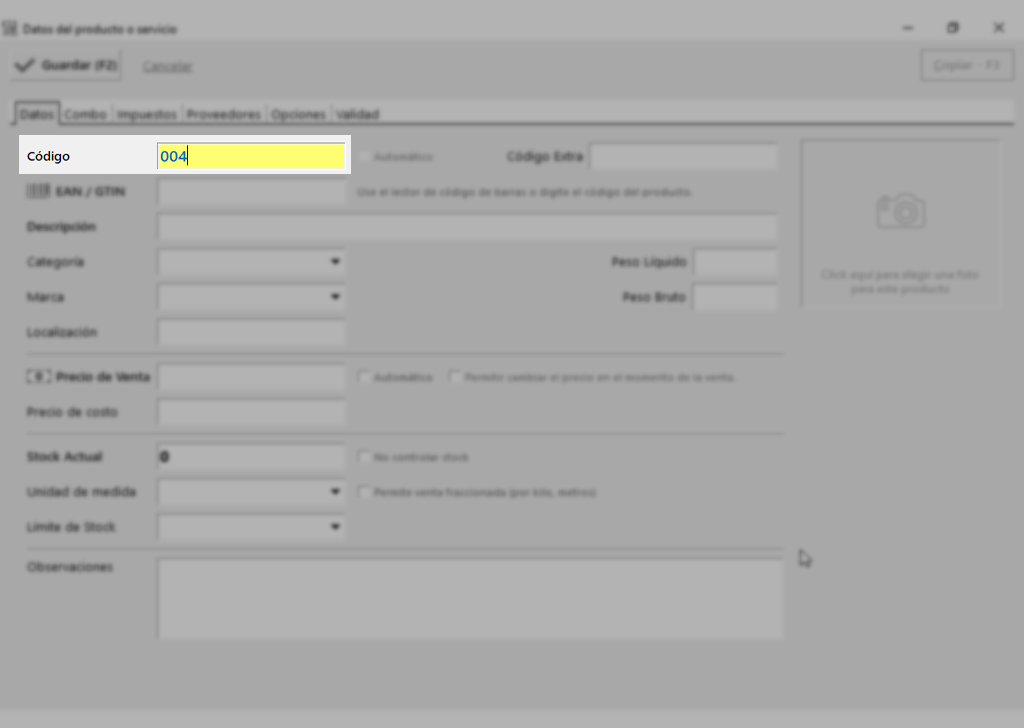
Task: Click the Peso Bruto field
Action: click(x=735, y=297)
